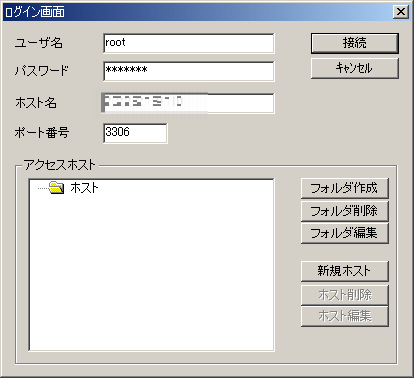
Task: Click the greyed ホスト編集 button
Action: pos(345,316)
